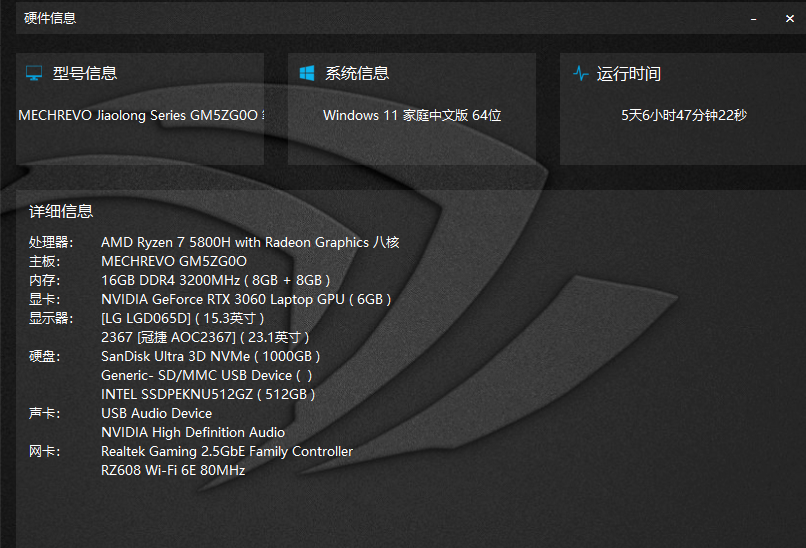Select the 系统信息 card heading
Image resolution: width=806 pixels, height=548 pixels.
357,74
